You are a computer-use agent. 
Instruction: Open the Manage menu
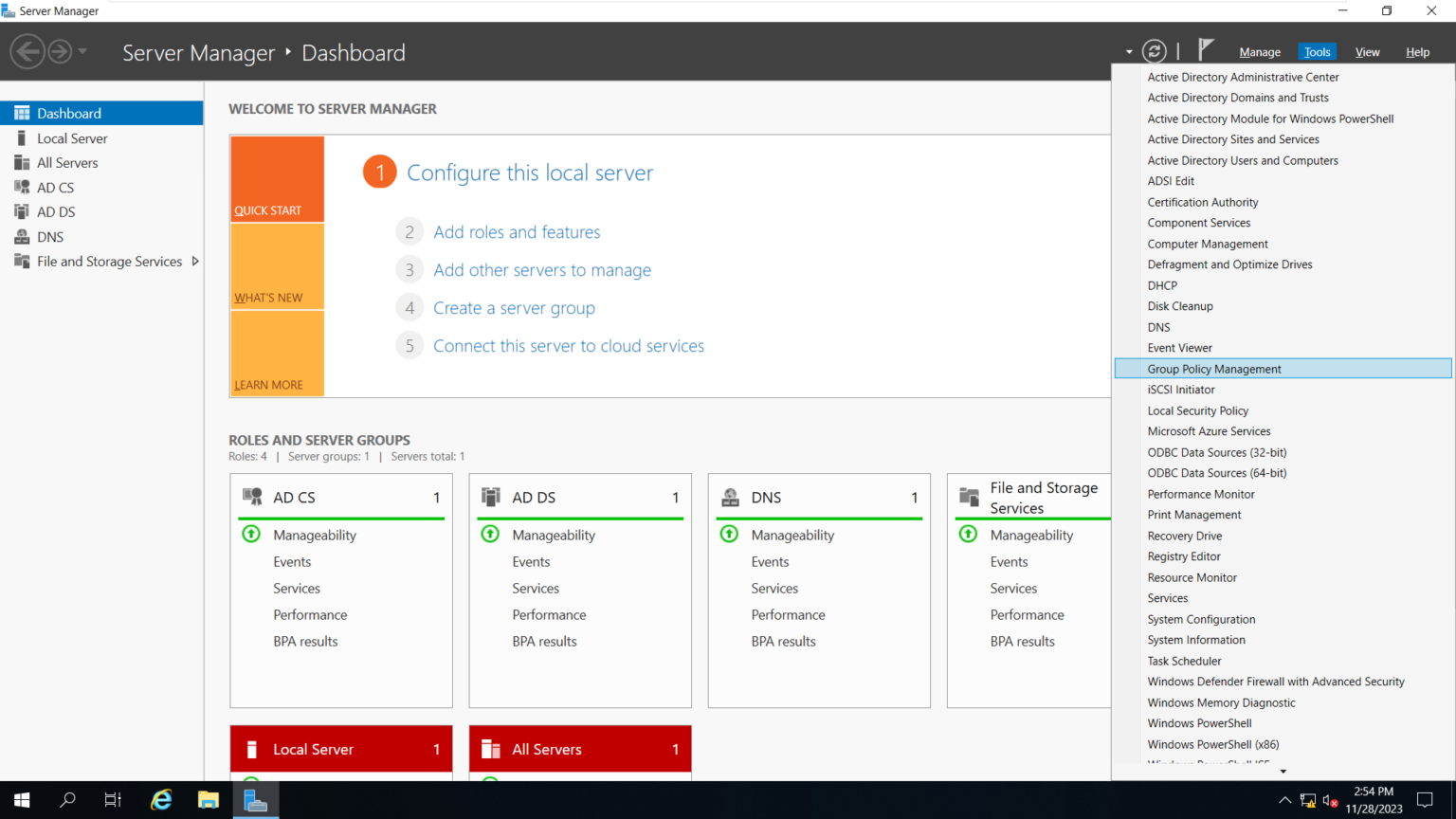[1259, 51]
